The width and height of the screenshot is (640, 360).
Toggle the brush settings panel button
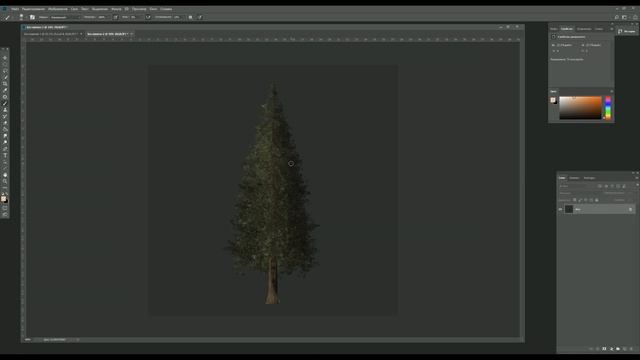[x=32, y=17]
